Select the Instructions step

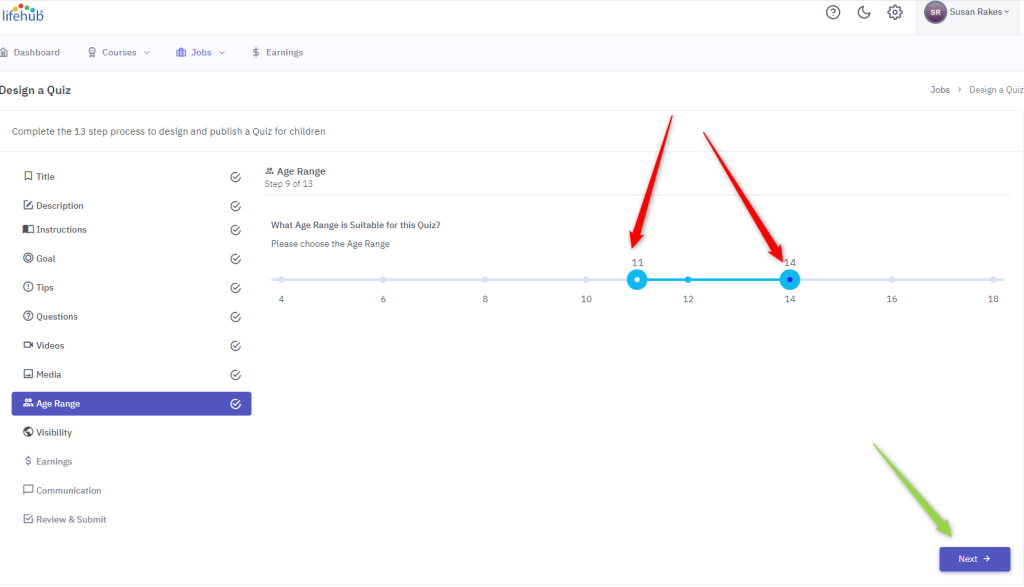[x=131, y=230]
